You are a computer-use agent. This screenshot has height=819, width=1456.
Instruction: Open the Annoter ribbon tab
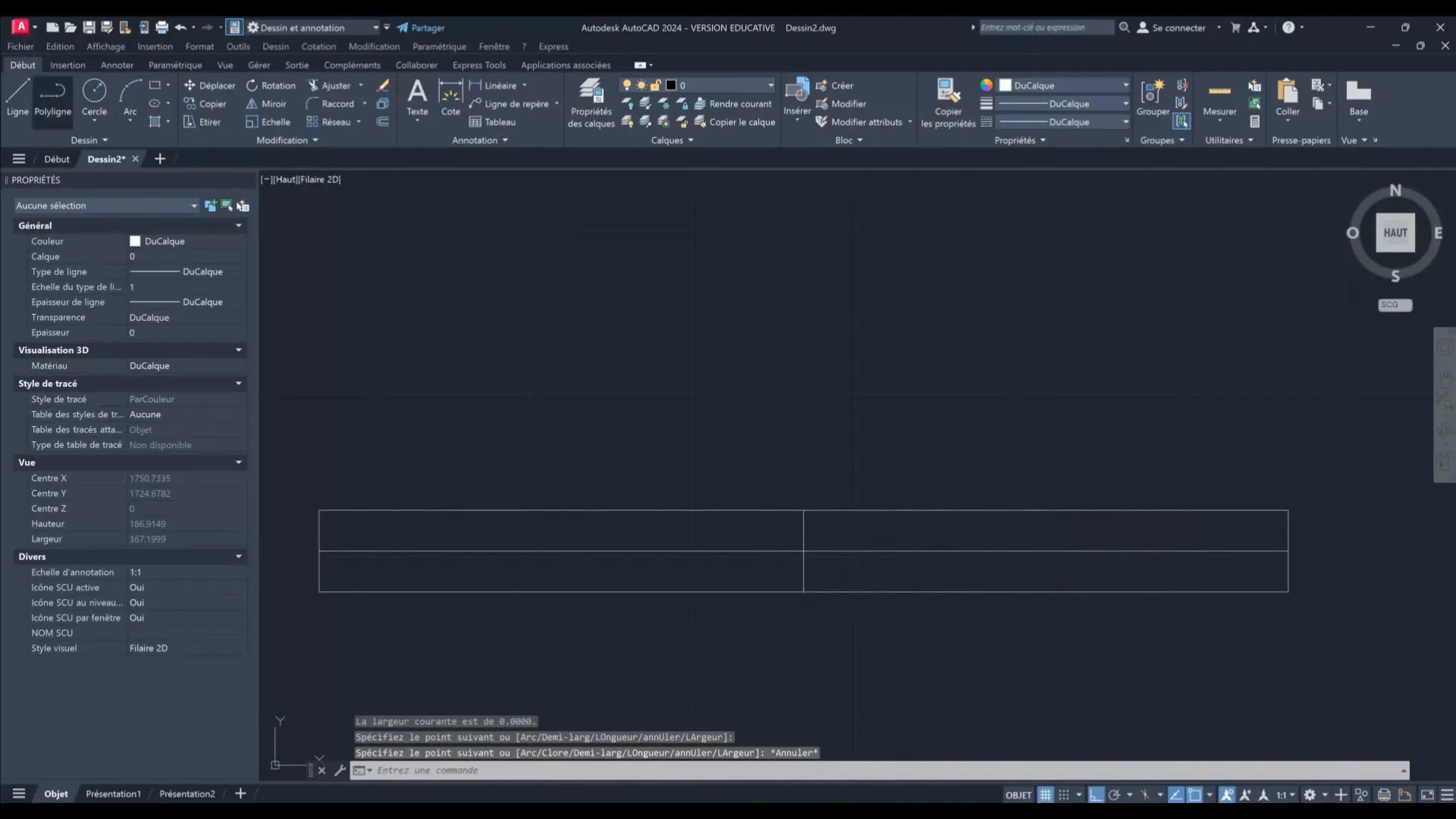click(x=117, y=65)
